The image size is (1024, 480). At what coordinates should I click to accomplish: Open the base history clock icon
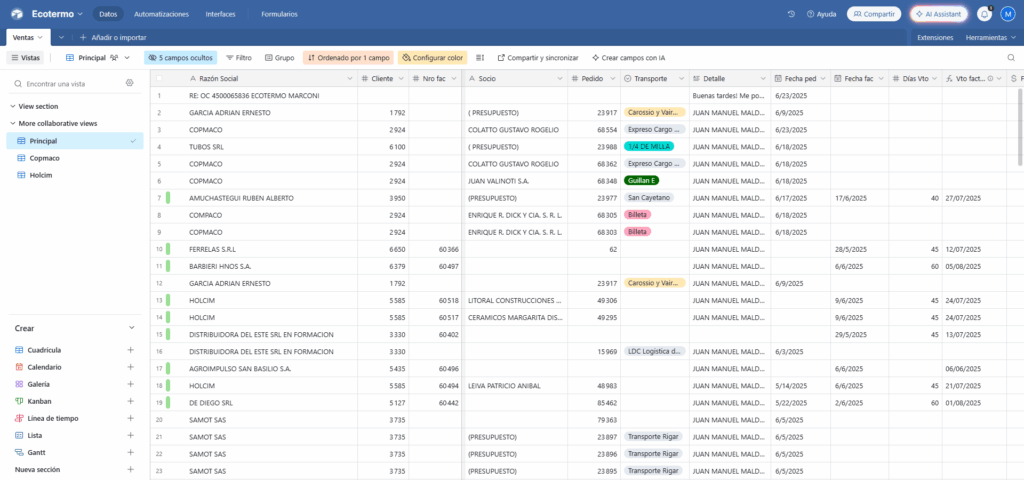(x=792, y=14)
